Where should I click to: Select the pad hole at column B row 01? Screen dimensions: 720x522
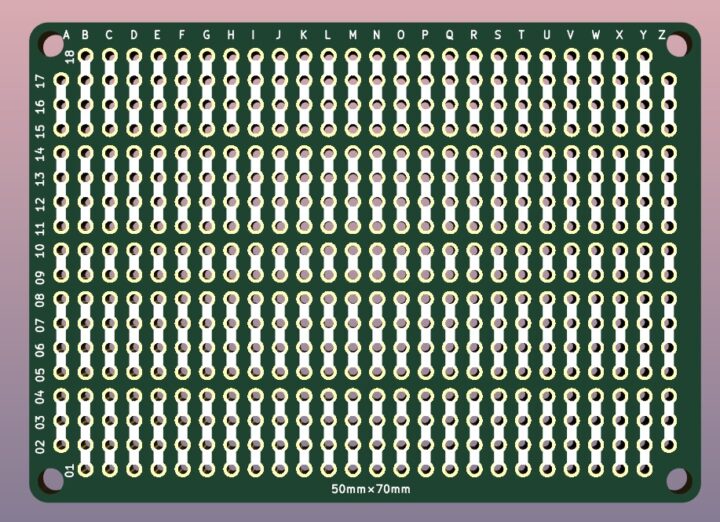[85, 468]
